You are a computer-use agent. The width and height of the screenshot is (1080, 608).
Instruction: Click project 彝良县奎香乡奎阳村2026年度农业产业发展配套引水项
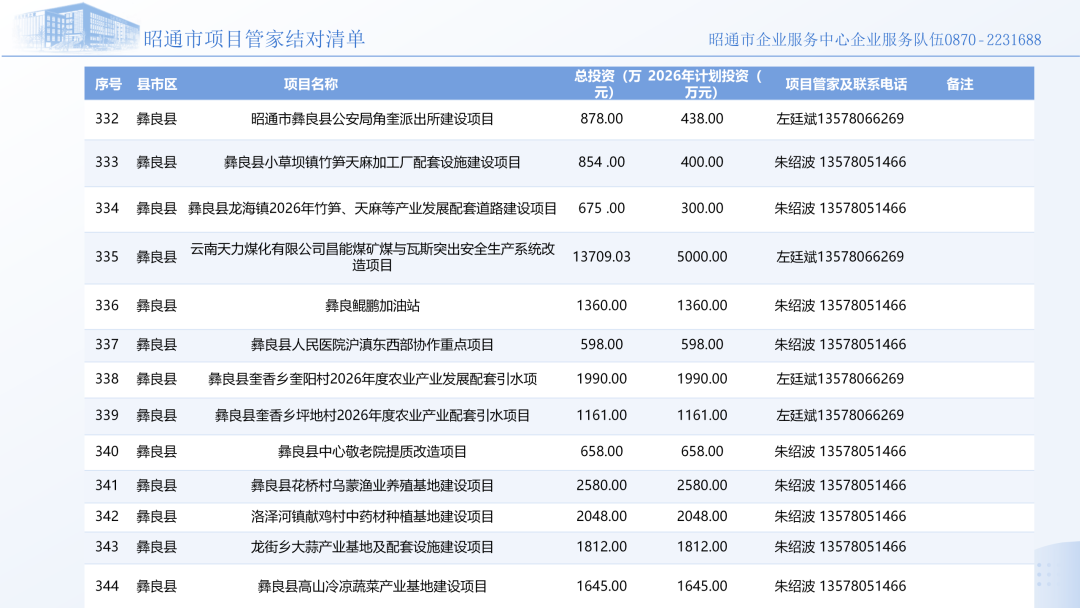(372, 379)
